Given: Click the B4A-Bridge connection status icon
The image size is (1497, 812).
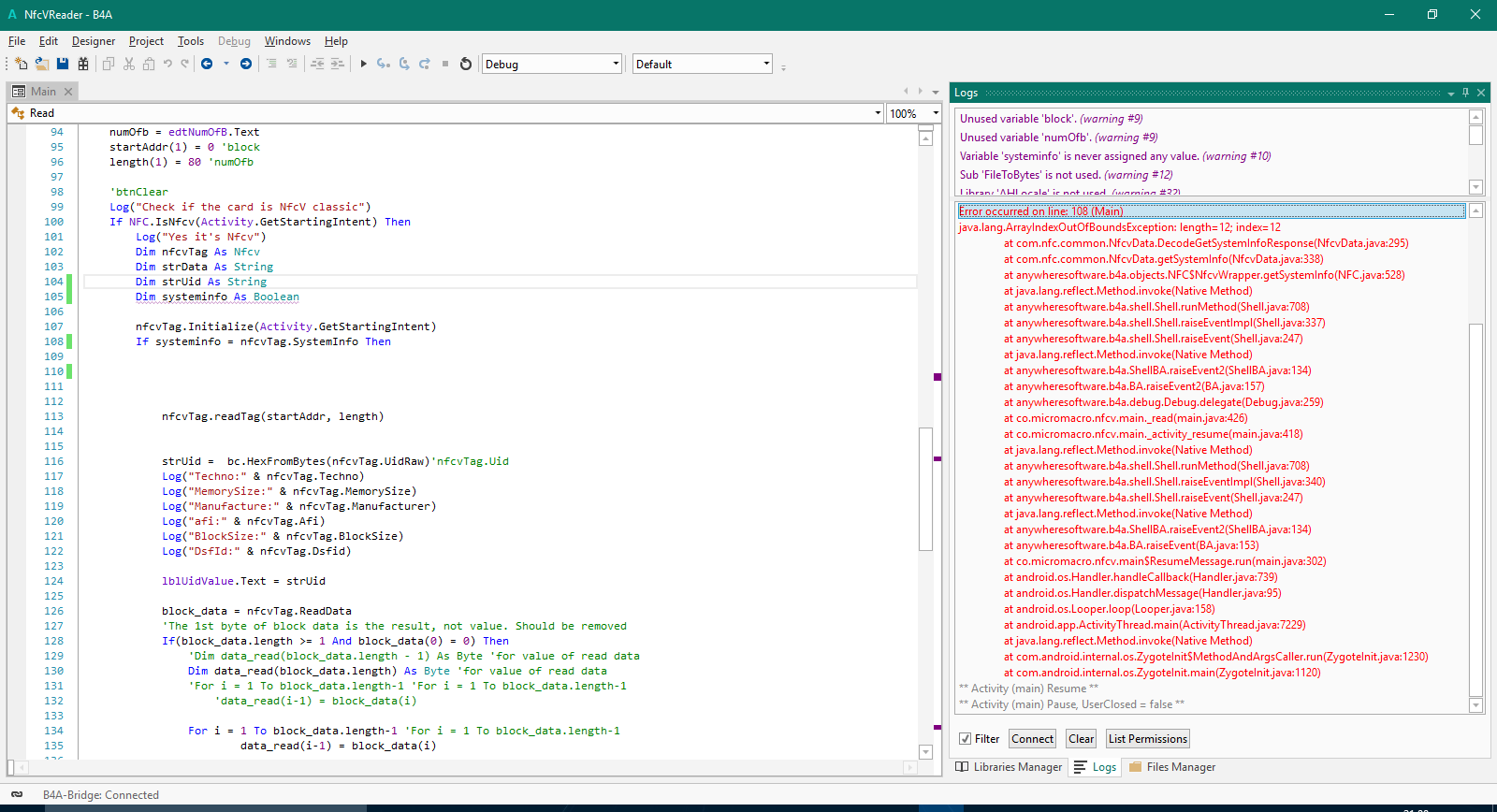Looking at the screenshot, I should pos(17,794).
